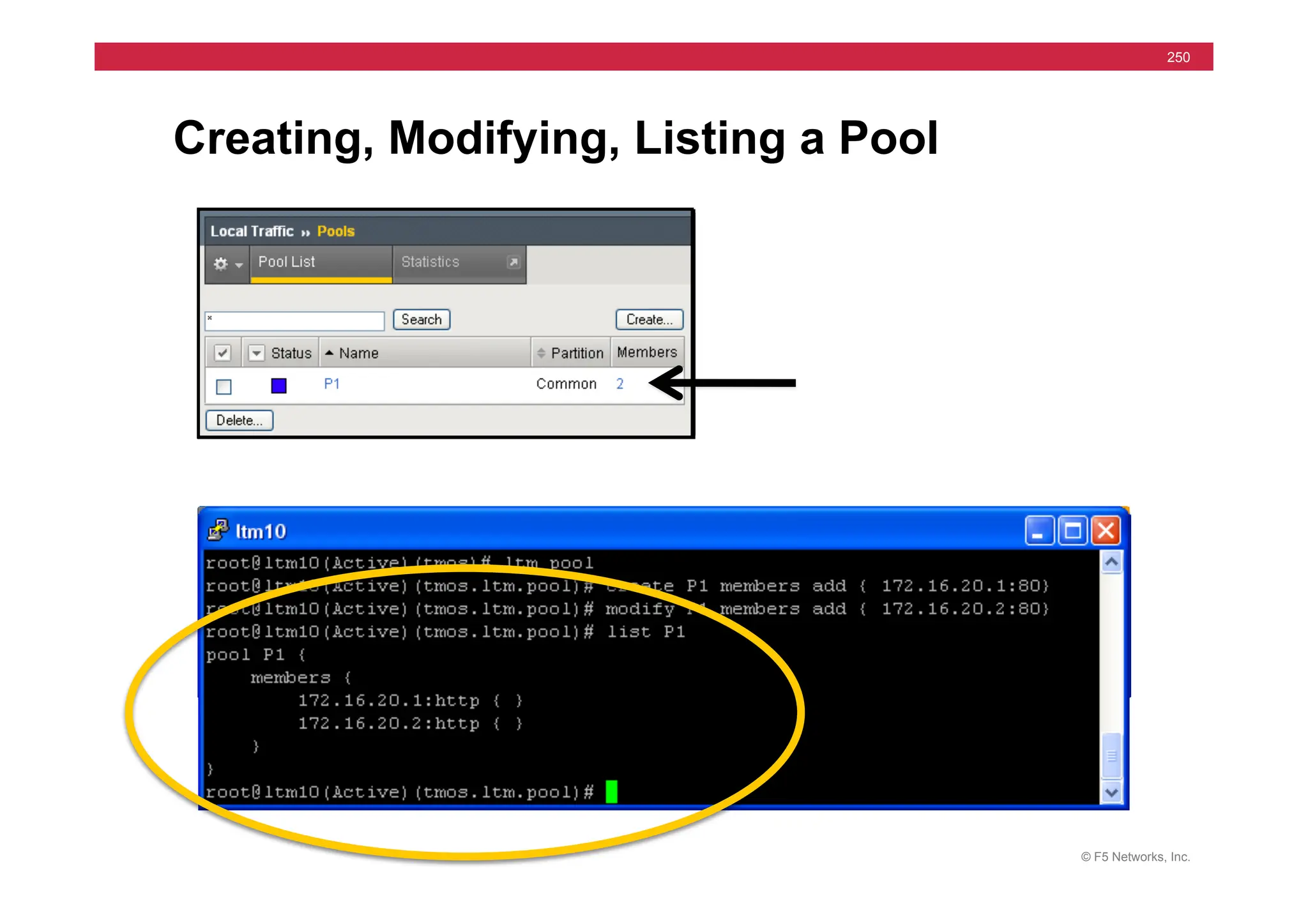Focus the pool search text field

(295, 320)
